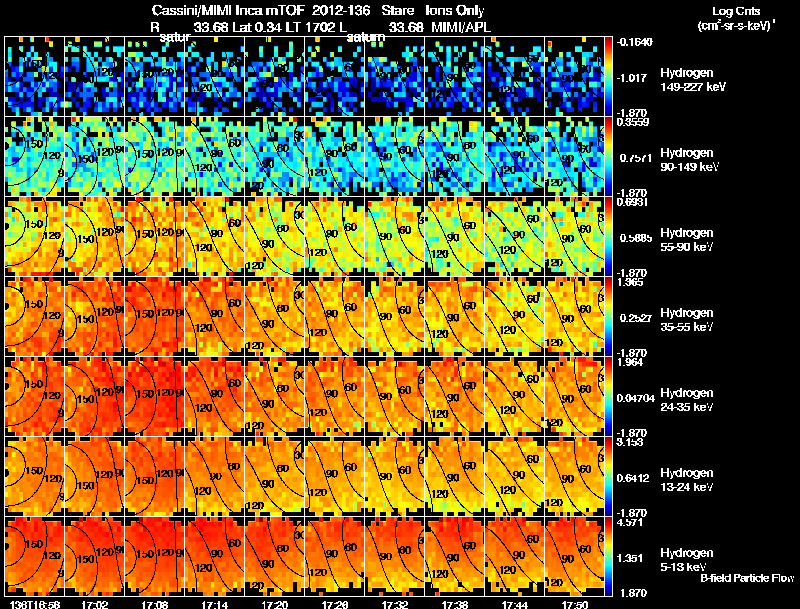Select the '1.964' color scale value
800x609 pixels.
(x=631, y=363)
